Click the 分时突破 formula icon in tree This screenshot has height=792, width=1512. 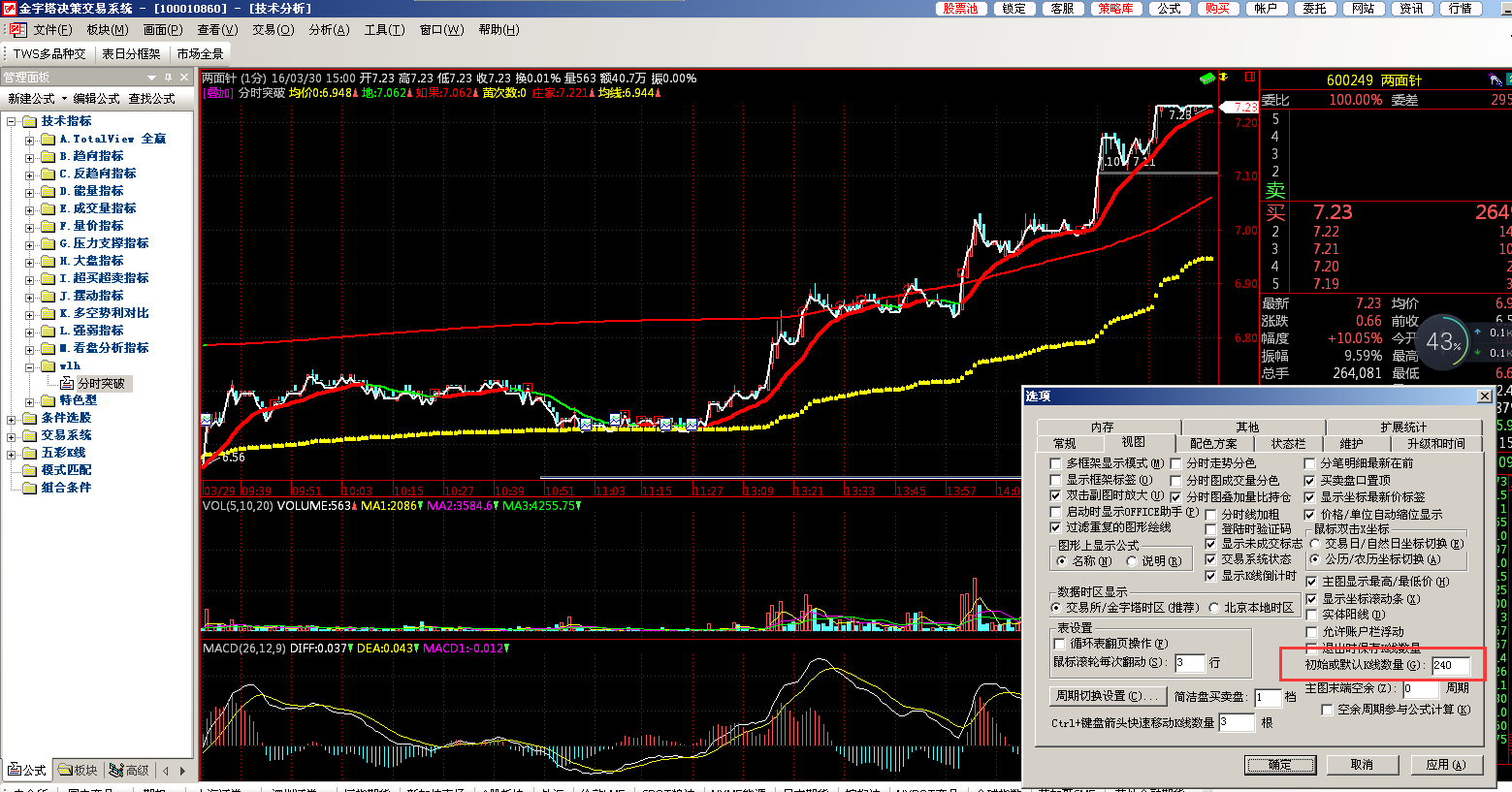67,383
